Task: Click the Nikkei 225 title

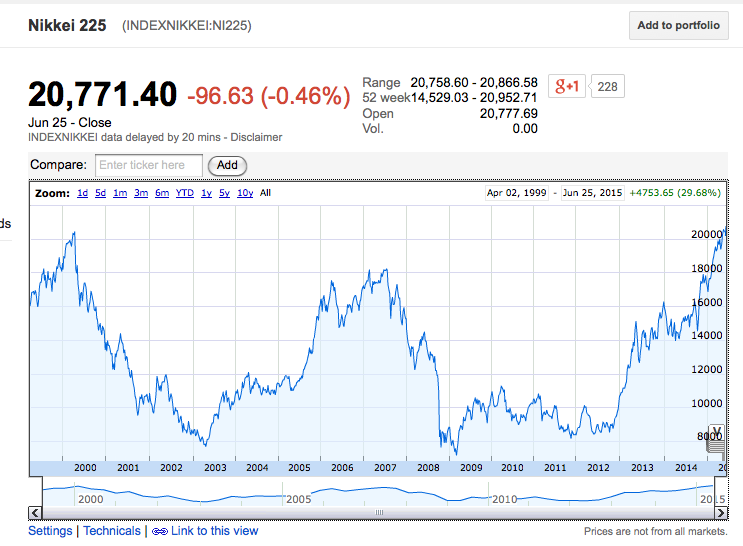Action: pos(67,25)
